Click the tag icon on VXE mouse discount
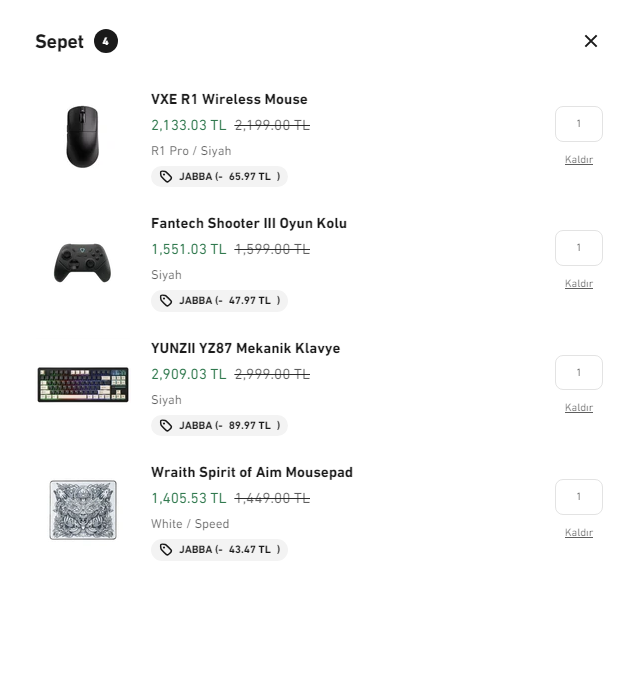Screen dimensions: 640x683 [x=166, y=177]
